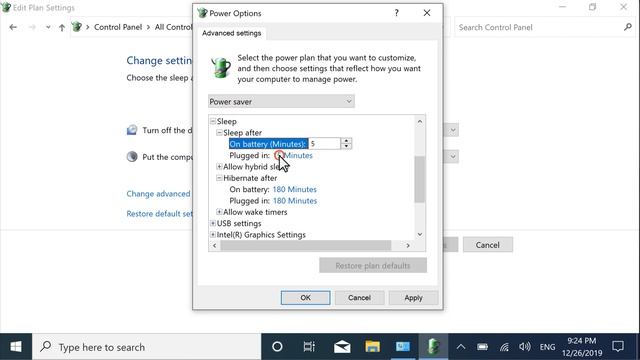The image size is (640, 360).
Task: Click the vertical scrollbar thumb in settings tree
Action: point(420,179)
